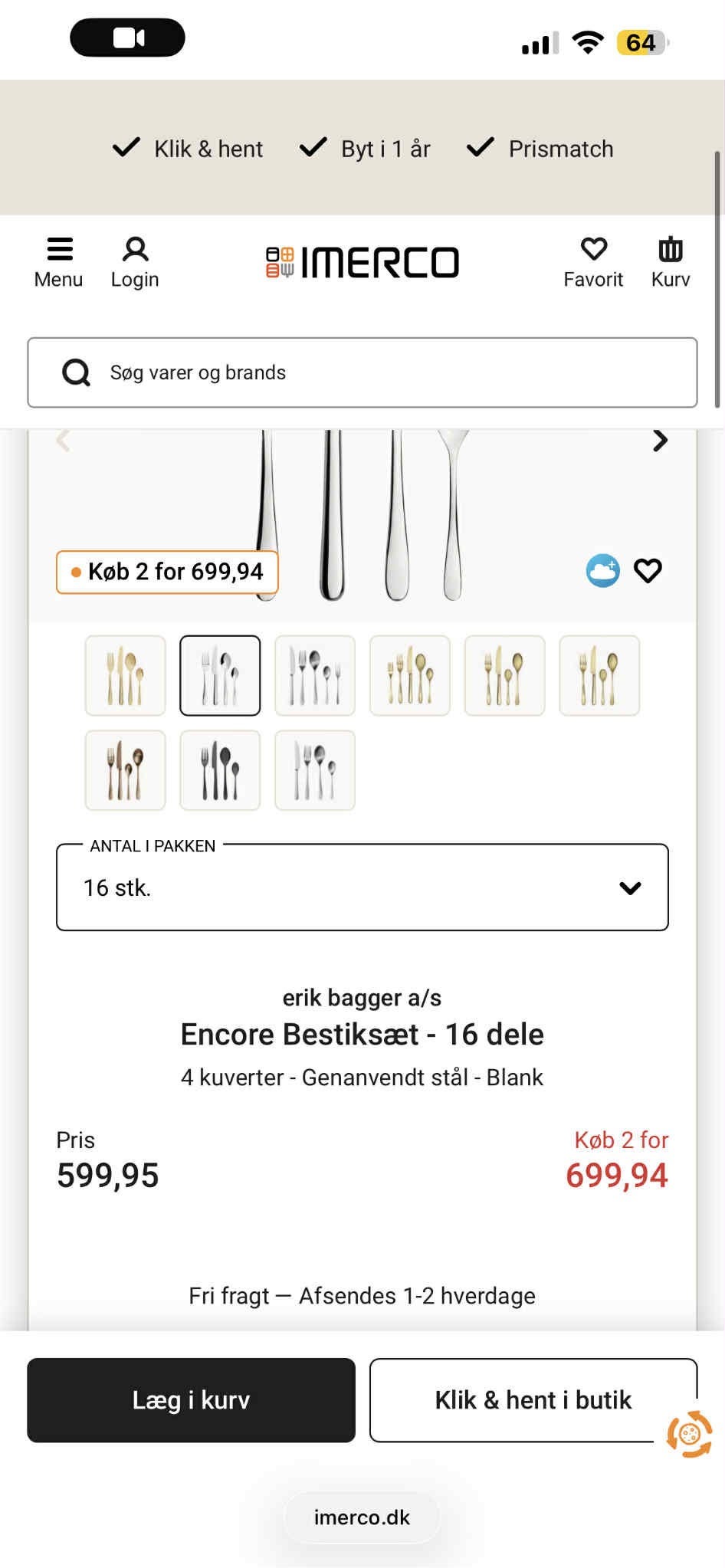Click the orange cookie settings icon
725x1568 pixels.
point(689,1433)
